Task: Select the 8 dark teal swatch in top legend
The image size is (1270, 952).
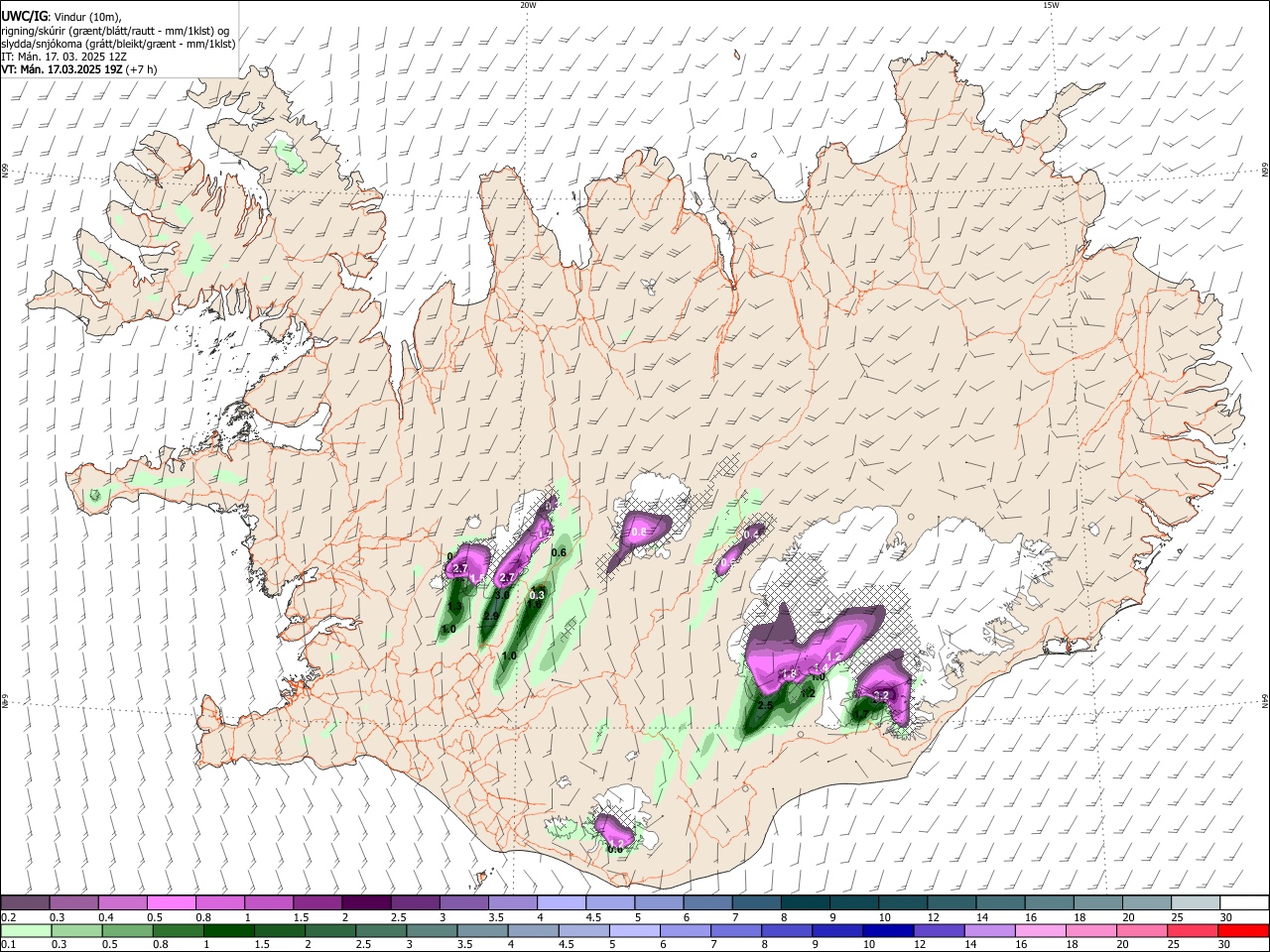Action: (x=805, y=903)
